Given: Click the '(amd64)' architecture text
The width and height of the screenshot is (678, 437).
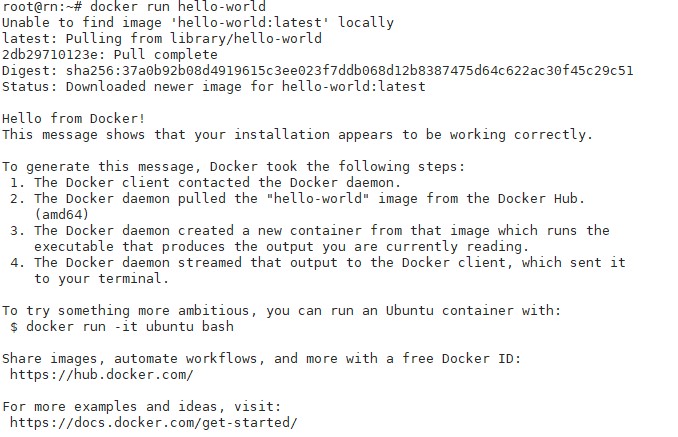Looking at the screenshot, I should [62, 215].
